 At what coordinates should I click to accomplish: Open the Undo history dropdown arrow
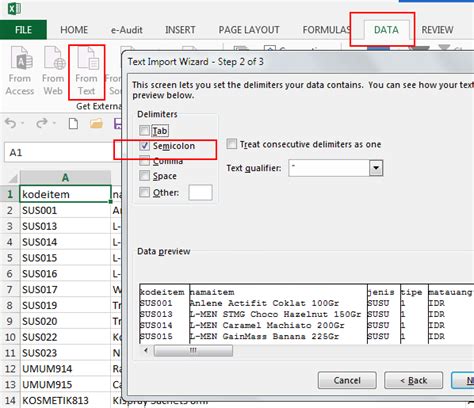coord(23,123)
